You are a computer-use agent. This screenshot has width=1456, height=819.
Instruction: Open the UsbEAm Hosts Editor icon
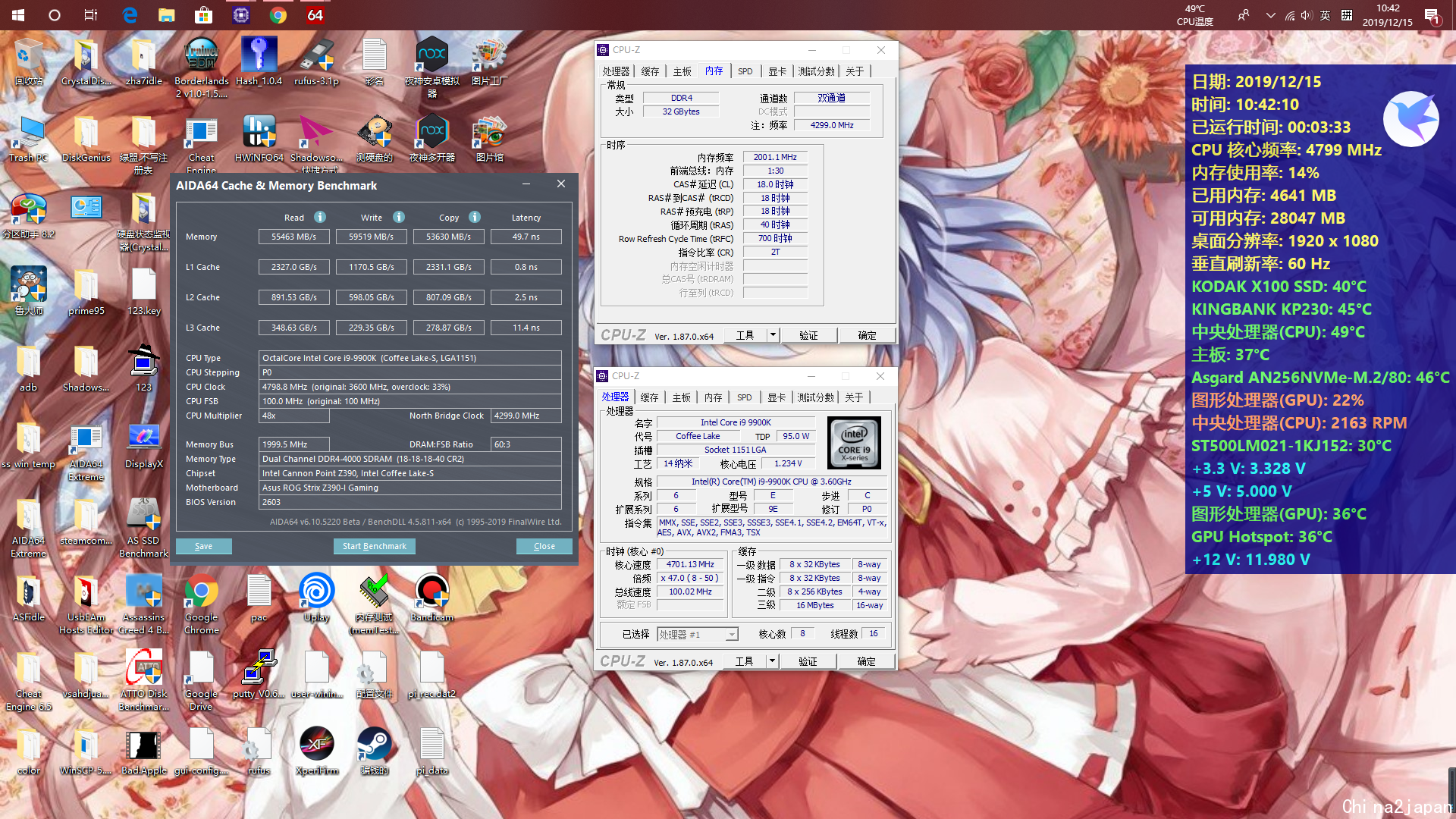coord(86,604)
